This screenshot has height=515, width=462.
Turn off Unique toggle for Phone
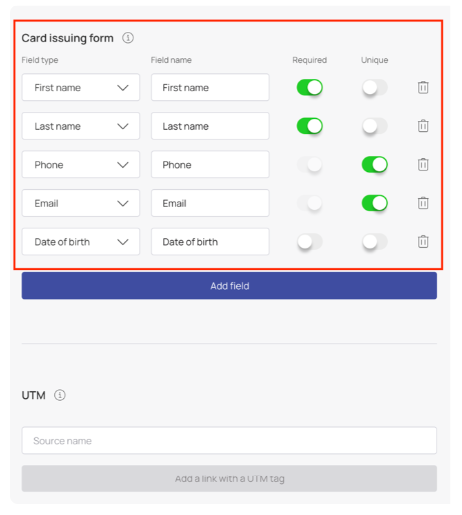click(375, 164)
